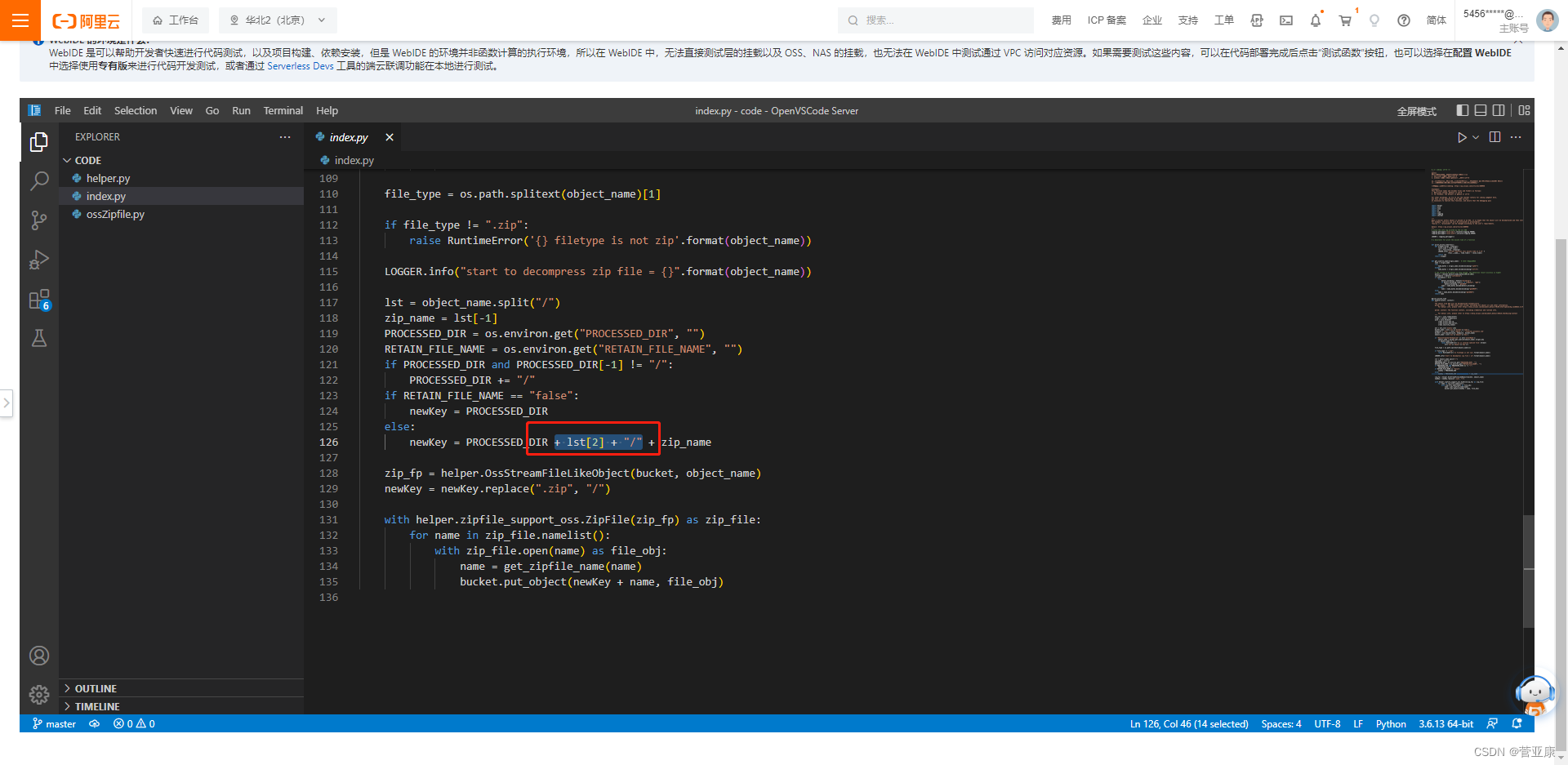Follow the Serverless Devs link
This screenshot has width=1568, height=765.
[x=301, y=66]
